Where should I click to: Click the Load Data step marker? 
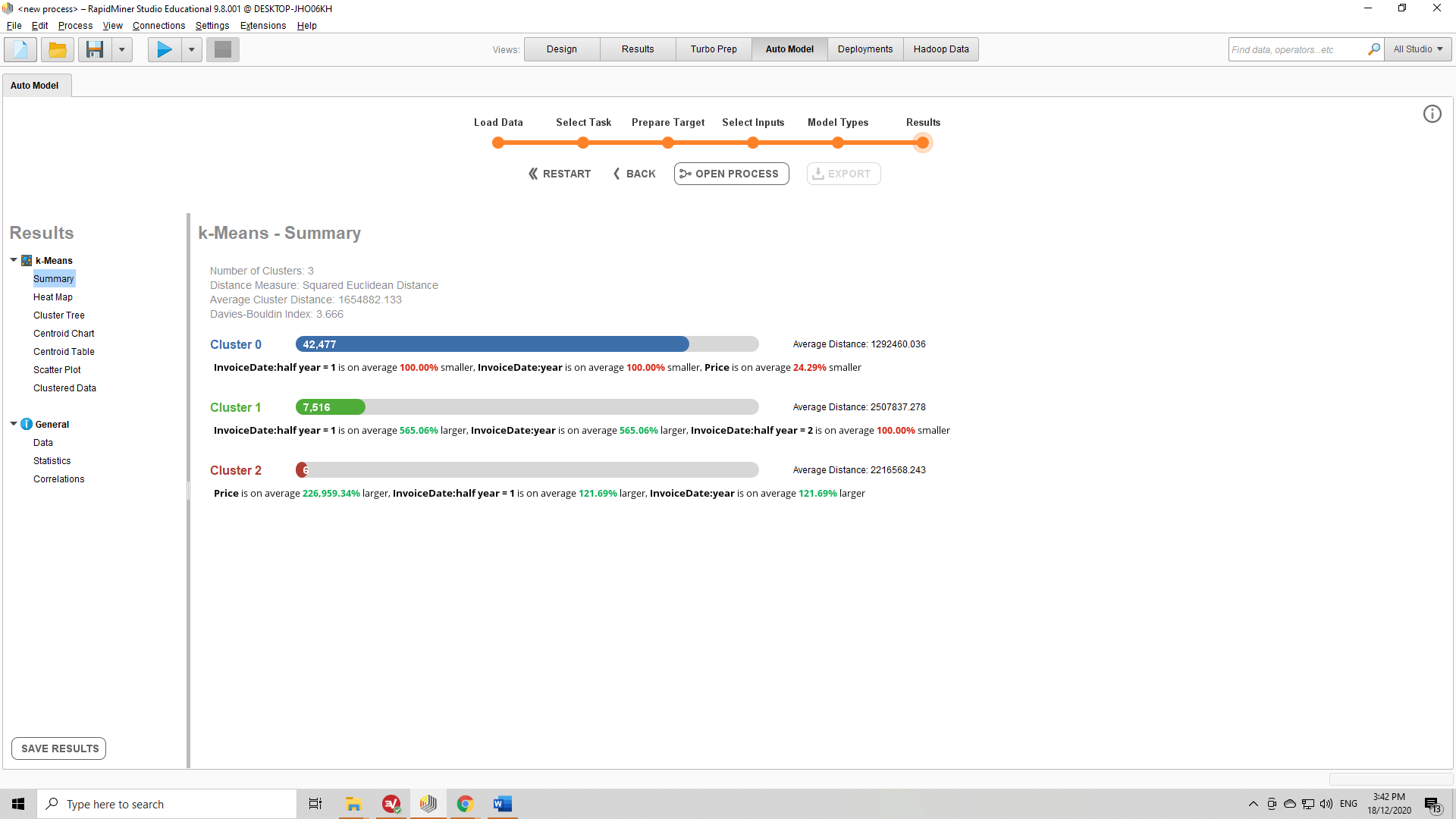(x=498, y=143)
